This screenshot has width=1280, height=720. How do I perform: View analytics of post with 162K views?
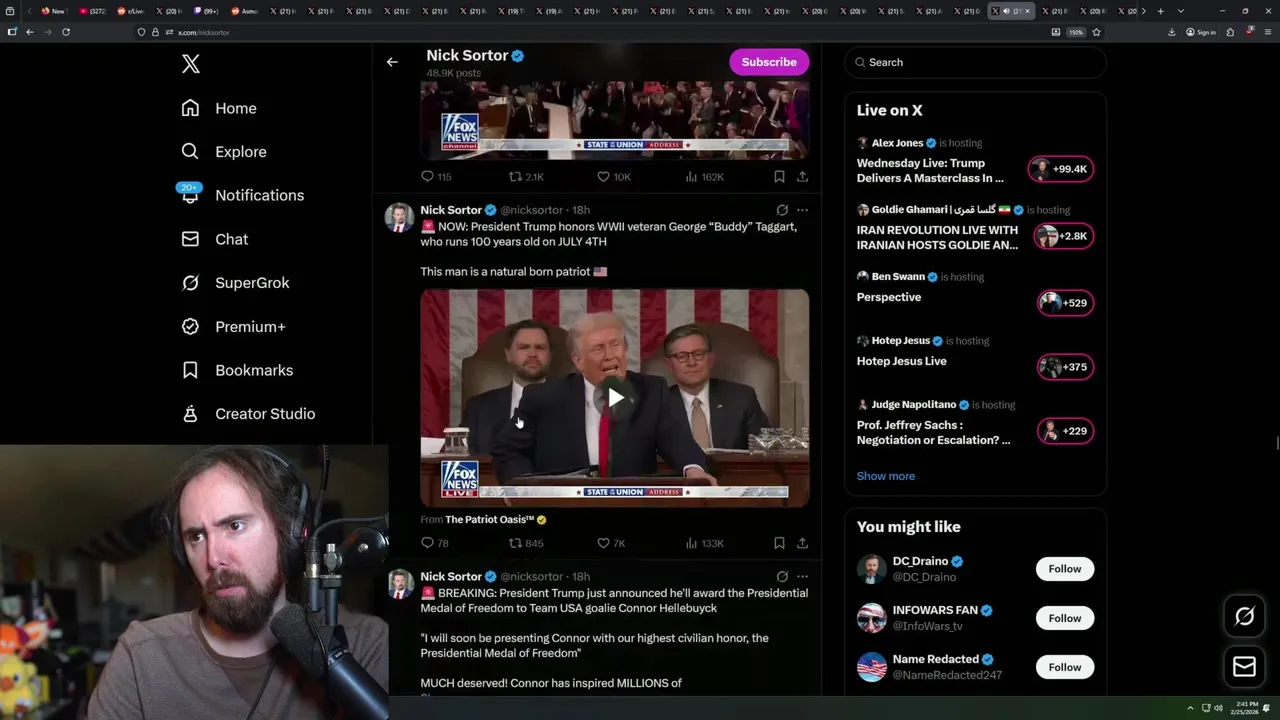coord(704,177)
